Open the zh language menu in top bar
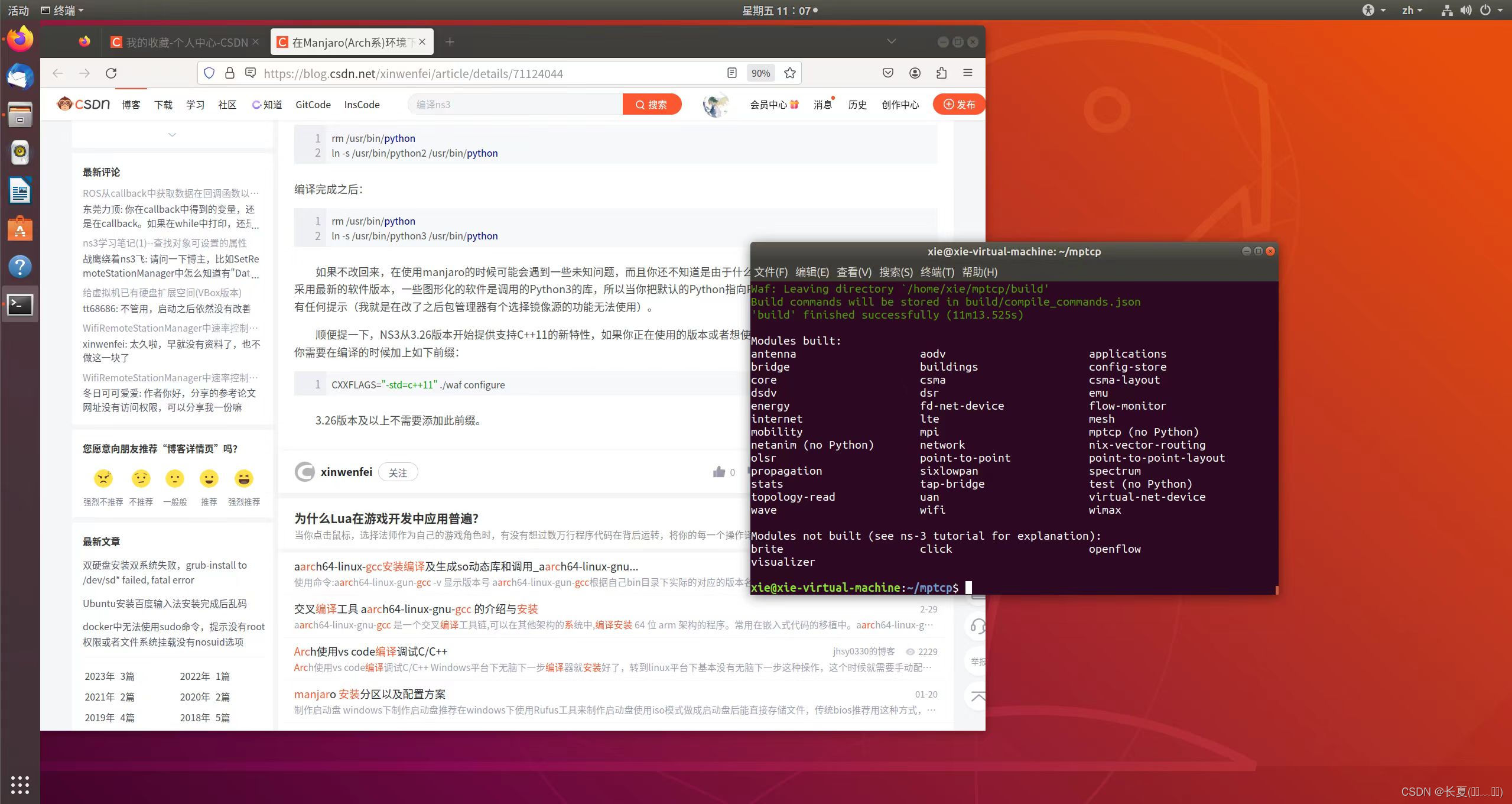This screenshot has height=804, width=1512. click(1412, 10)
